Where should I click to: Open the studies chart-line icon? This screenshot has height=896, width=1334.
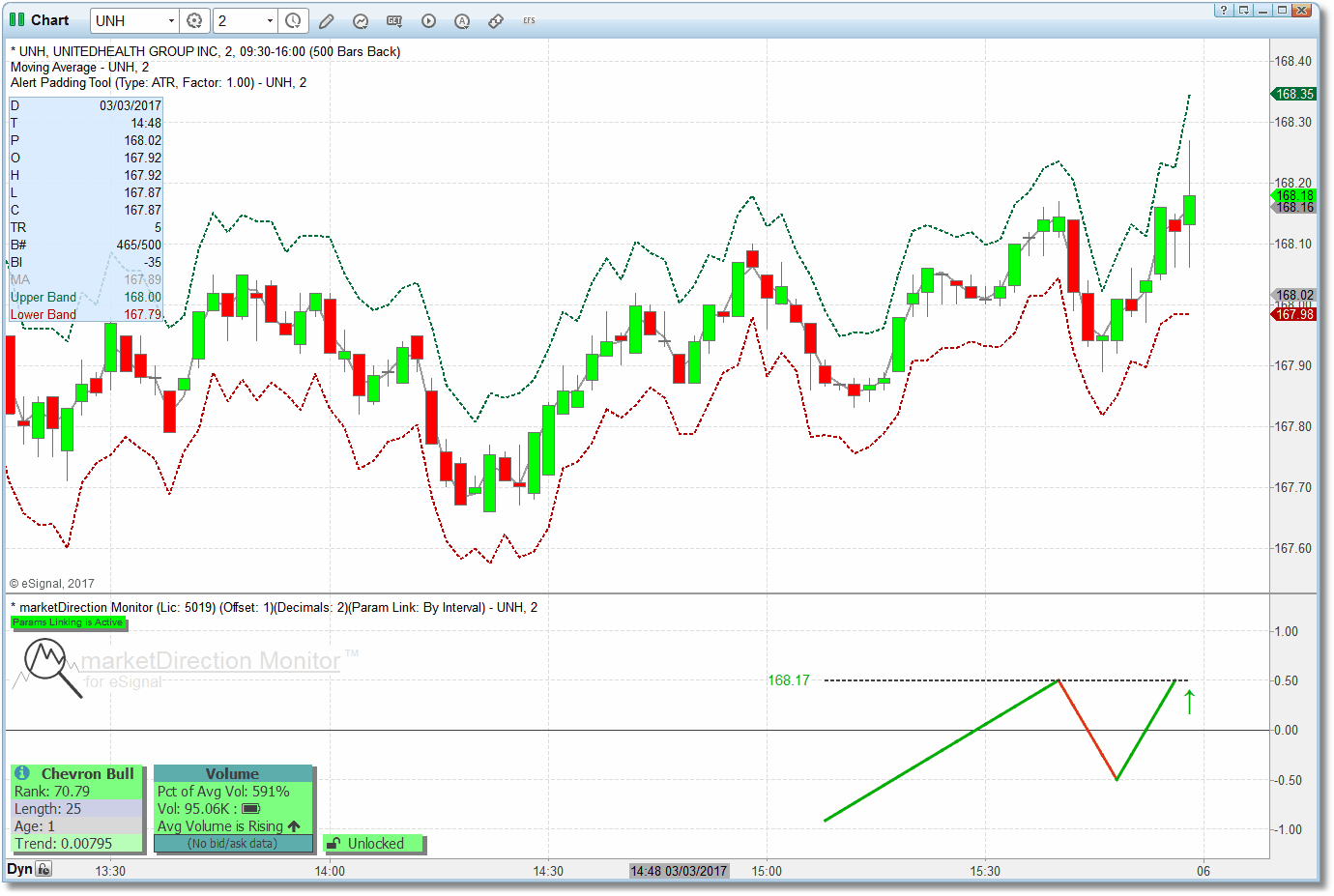pyautogui.click(x=361, y=20)
